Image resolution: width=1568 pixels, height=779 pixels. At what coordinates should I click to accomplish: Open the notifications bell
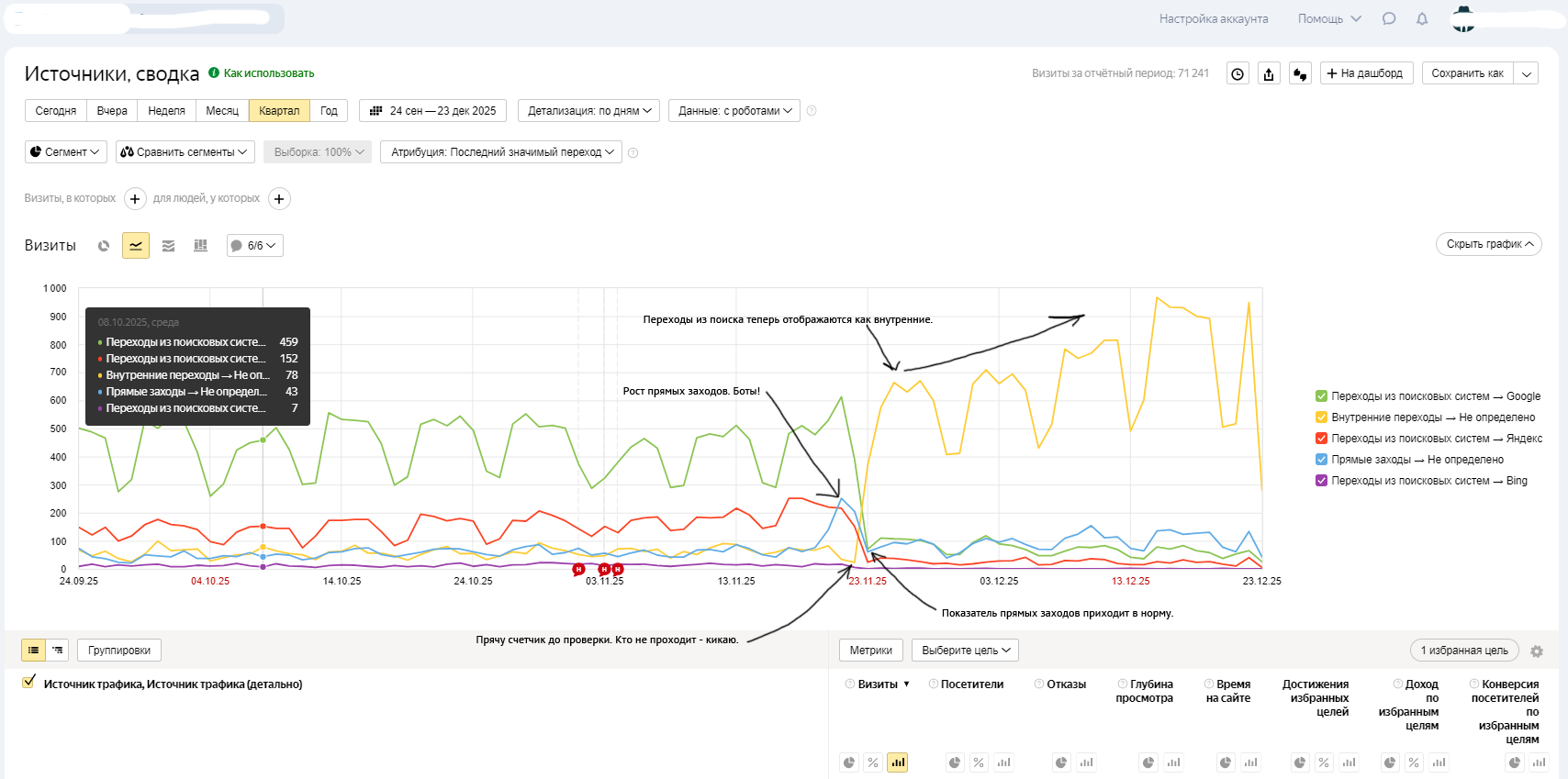coord(1422,19)
